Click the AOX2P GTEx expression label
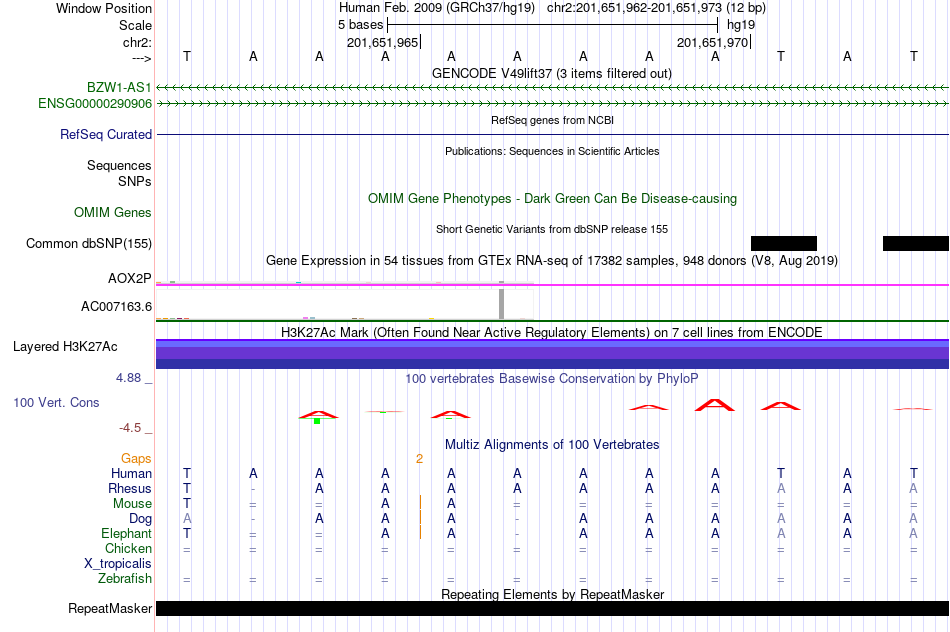 129,278
